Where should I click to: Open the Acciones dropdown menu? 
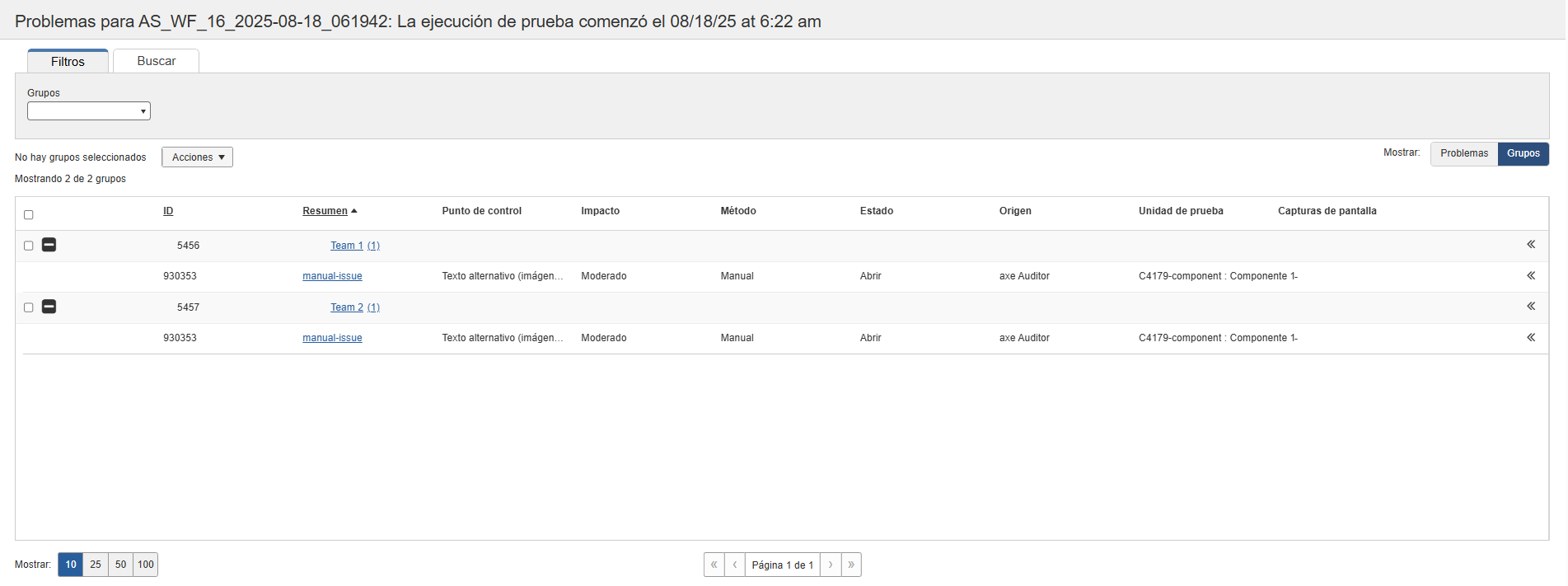coord(197,157)
